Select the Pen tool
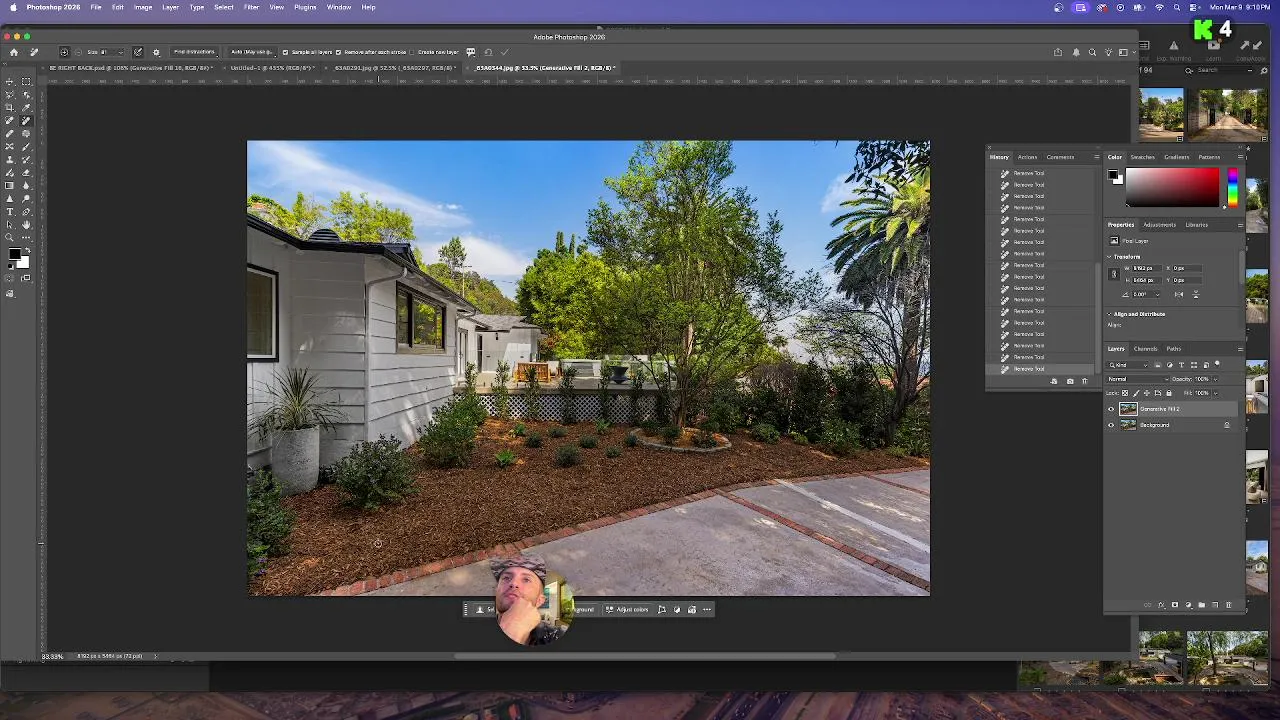This screenshot has height=720, width=1280. click(x=26, y=211)
